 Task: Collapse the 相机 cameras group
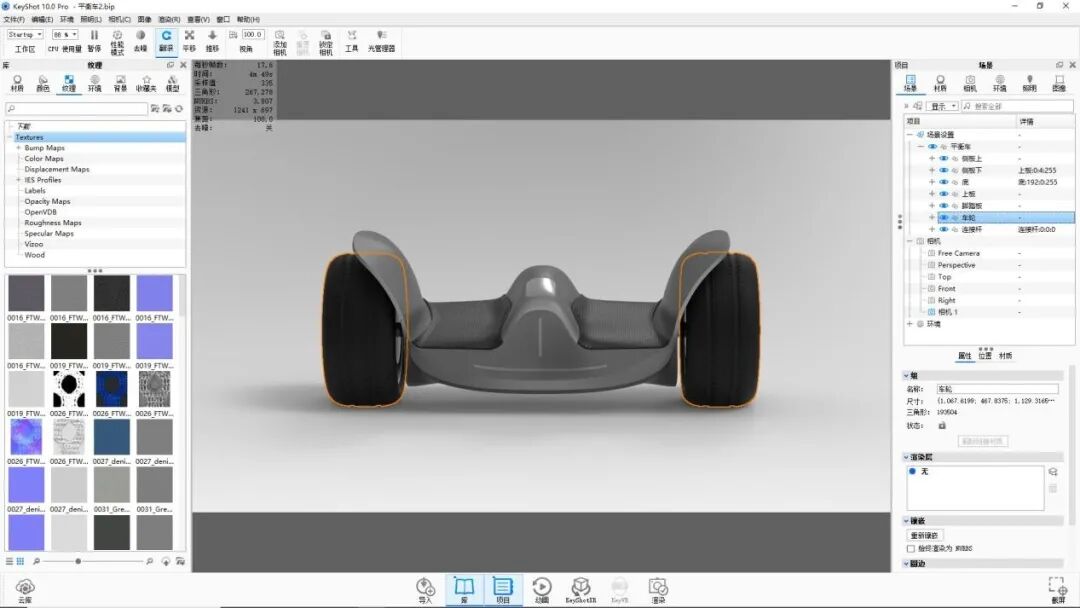click(x=909, y=241)
